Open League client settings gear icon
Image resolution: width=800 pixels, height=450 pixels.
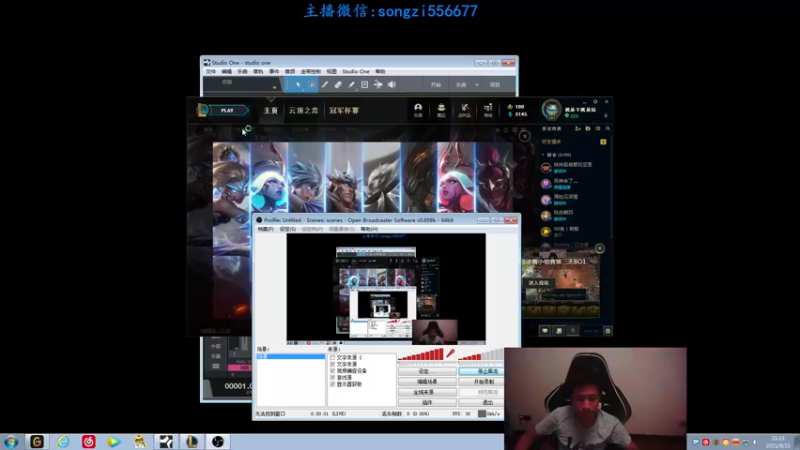[x=595, y=102]
